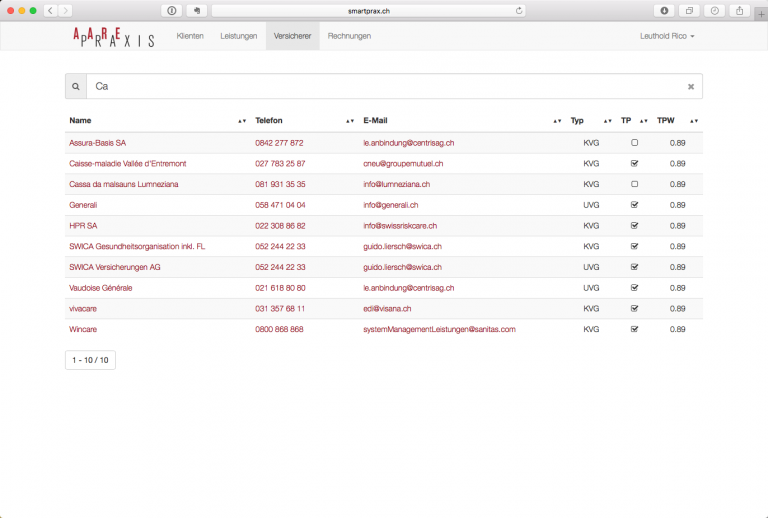Select the Versicherer tab
The image size is (768, 518).
pyautogui.click(x=292, y=36)
